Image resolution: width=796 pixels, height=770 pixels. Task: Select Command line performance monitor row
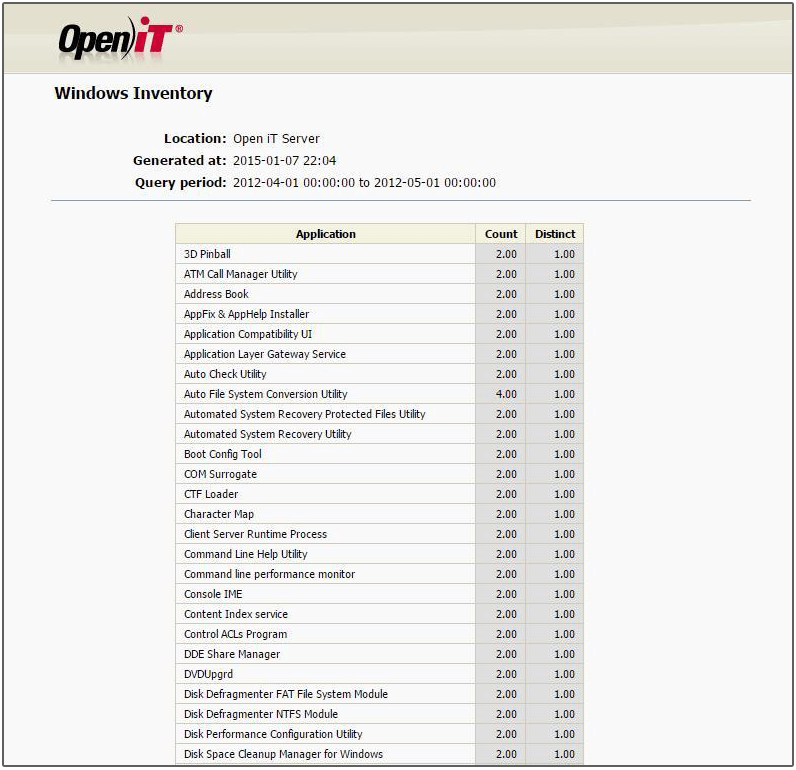[380, 574]
